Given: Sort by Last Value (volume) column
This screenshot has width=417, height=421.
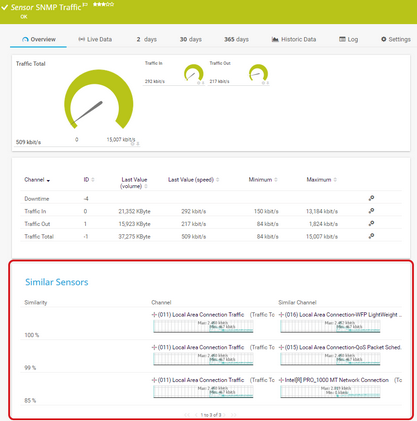Looking at the screenshot, I should (134, 183).
